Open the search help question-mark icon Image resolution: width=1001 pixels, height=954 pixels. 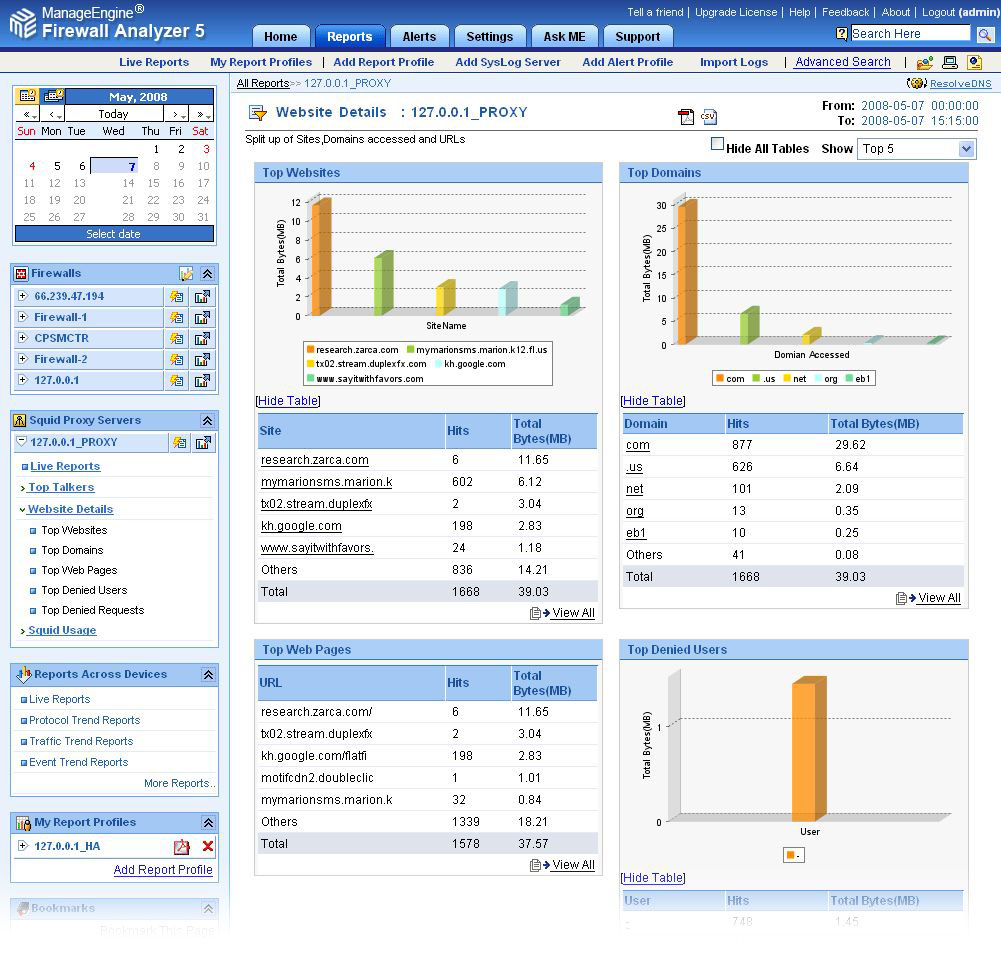(841, 34)
